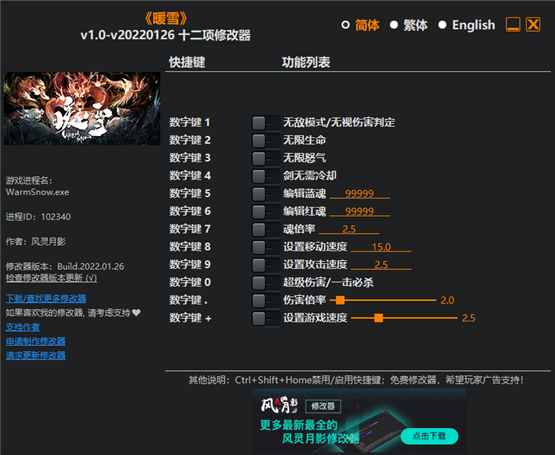Close the trainer with the X icon
The width and height of the screenshot is (555, 455).
click(x=533, y=25)
